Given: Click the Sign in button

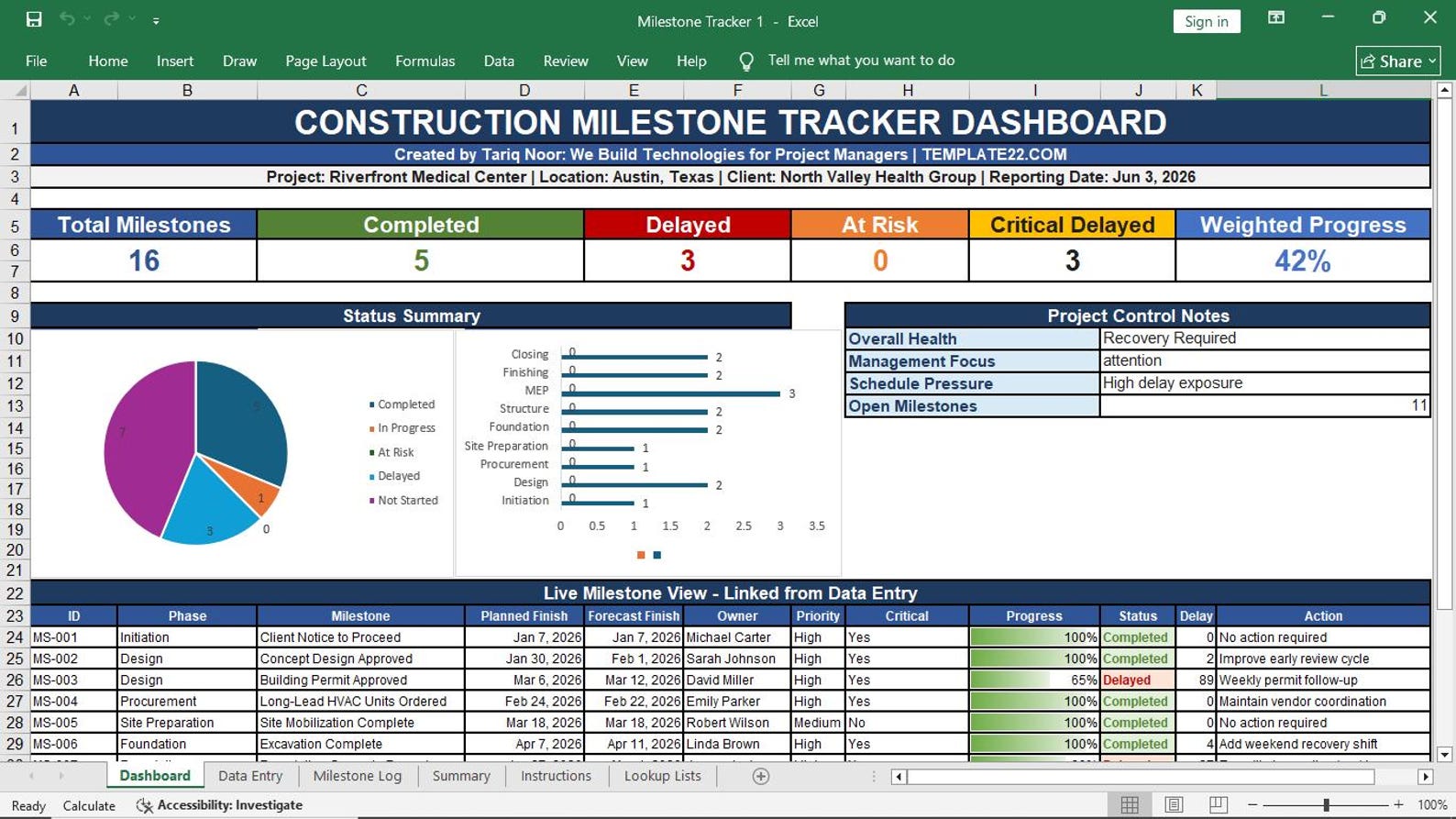Looking at the screenshot, I should [x=1206, y=21].
